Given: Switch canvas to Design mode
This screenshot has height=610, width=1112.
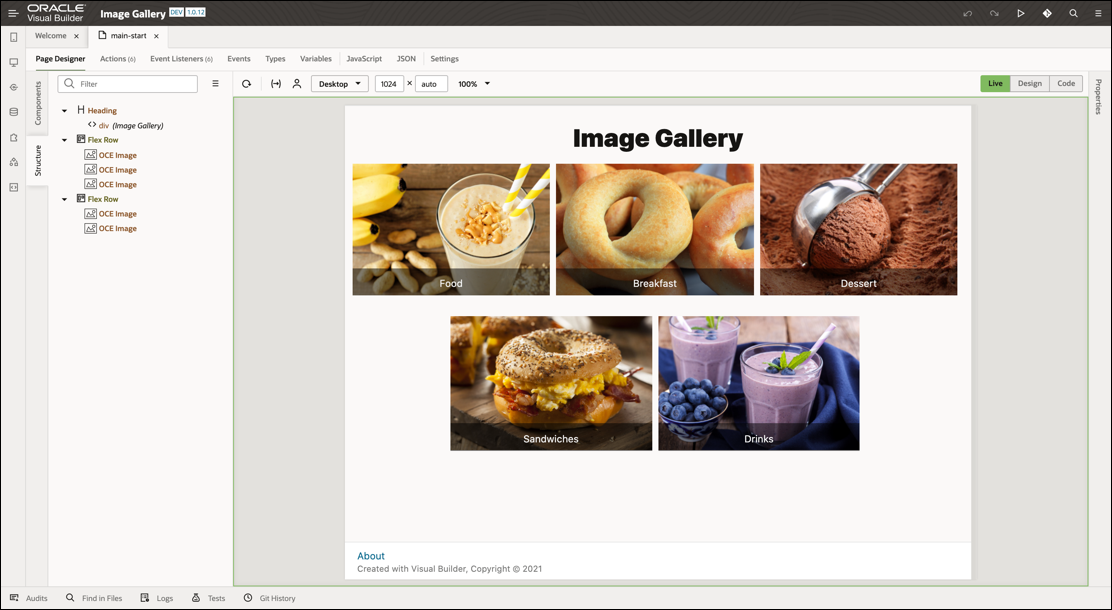Looking at the screenshot, I should click(1030, 83).
